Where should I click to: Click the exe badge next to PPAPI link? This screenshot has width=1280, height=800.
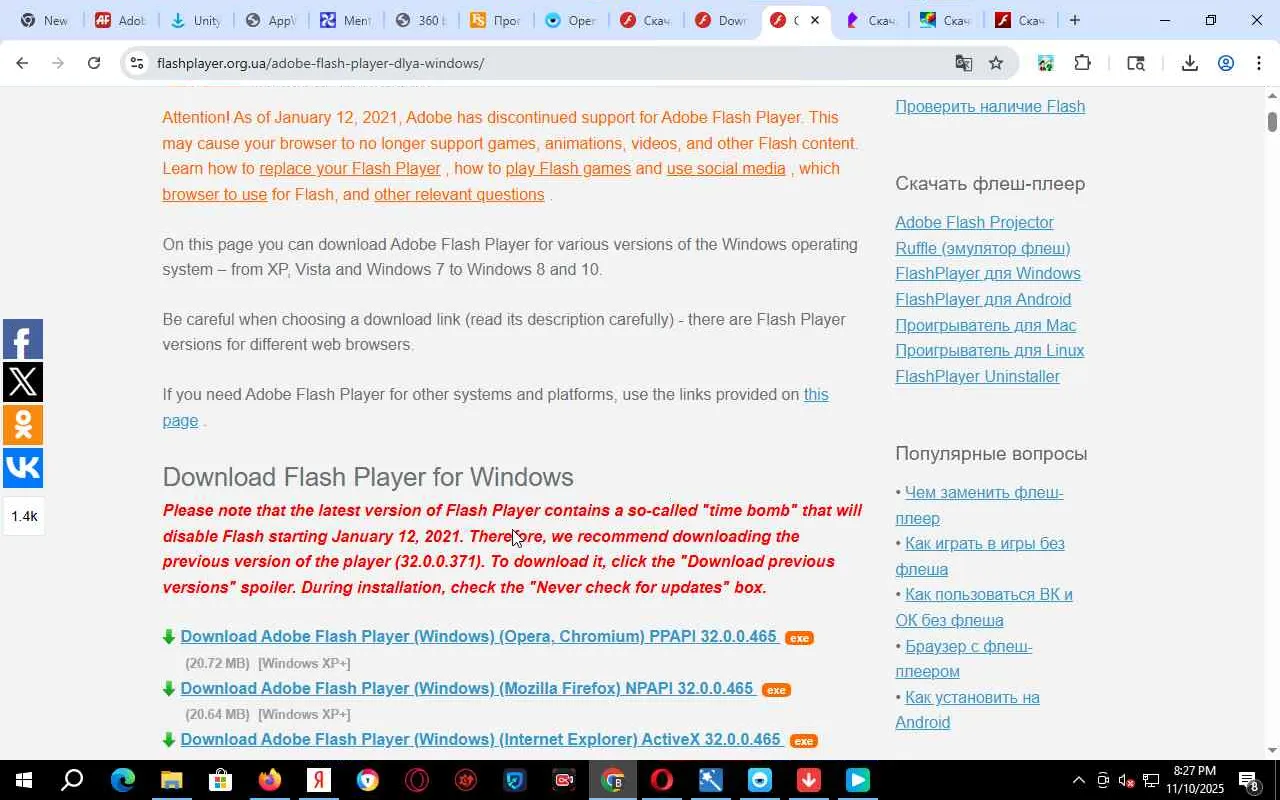tap(799, 638)
